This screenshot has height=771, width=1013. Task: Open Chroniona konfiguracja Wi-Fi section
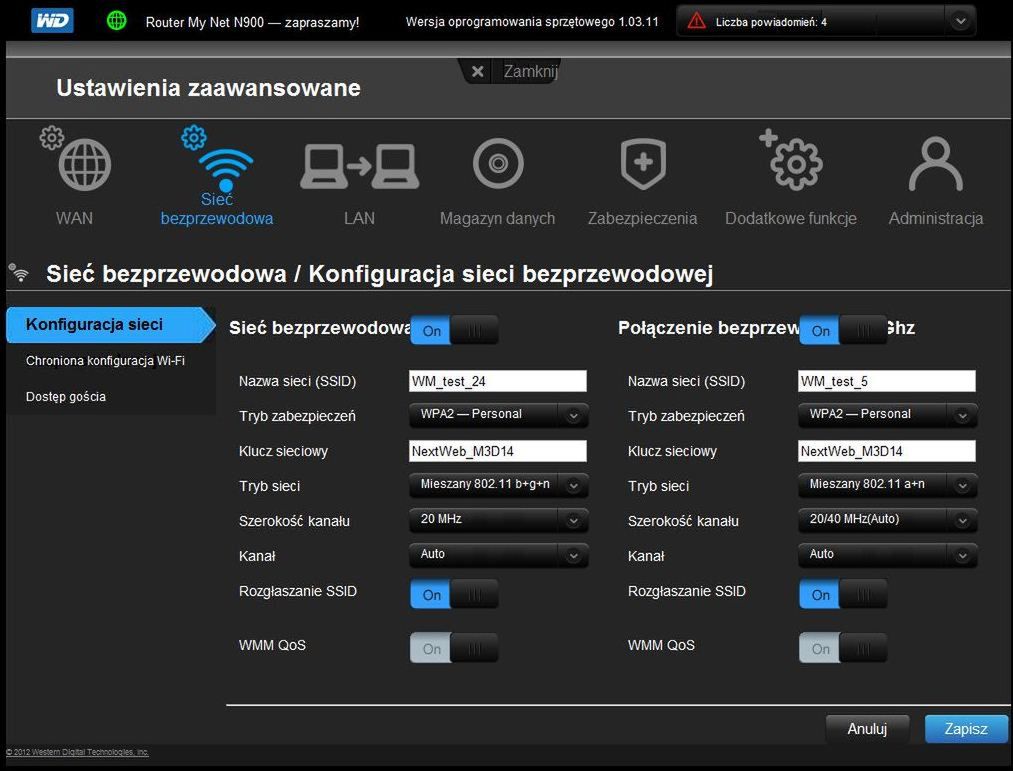pos(105,361)
